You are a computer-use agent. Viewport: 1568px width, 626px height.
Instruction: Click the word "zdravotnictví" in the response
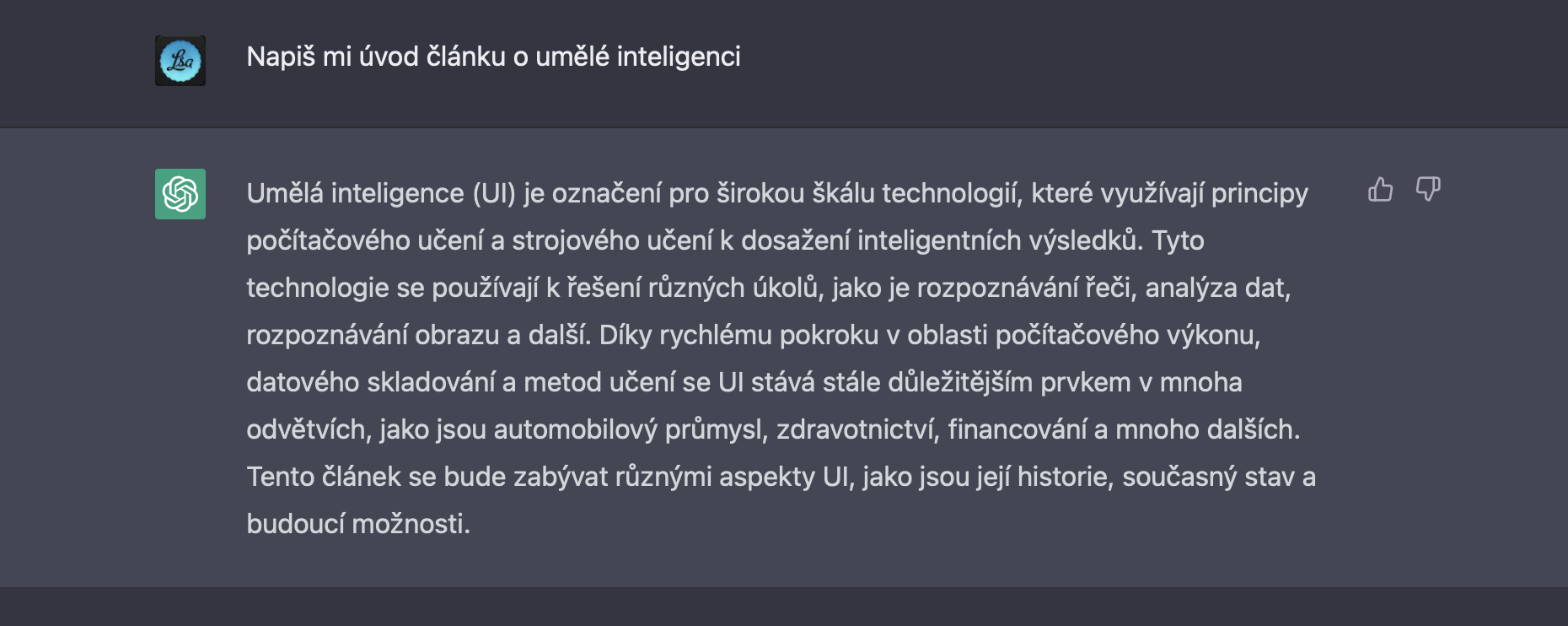[857, 429]
